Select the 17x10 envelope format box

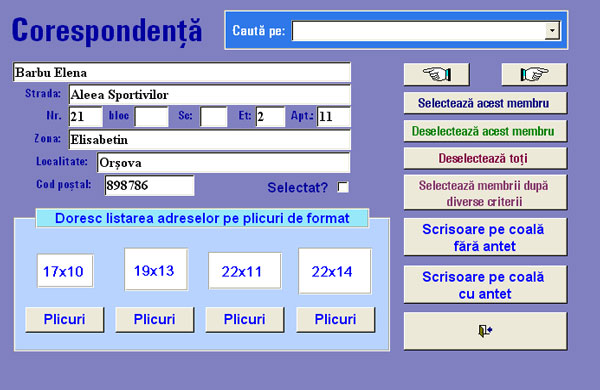[65, 271]
